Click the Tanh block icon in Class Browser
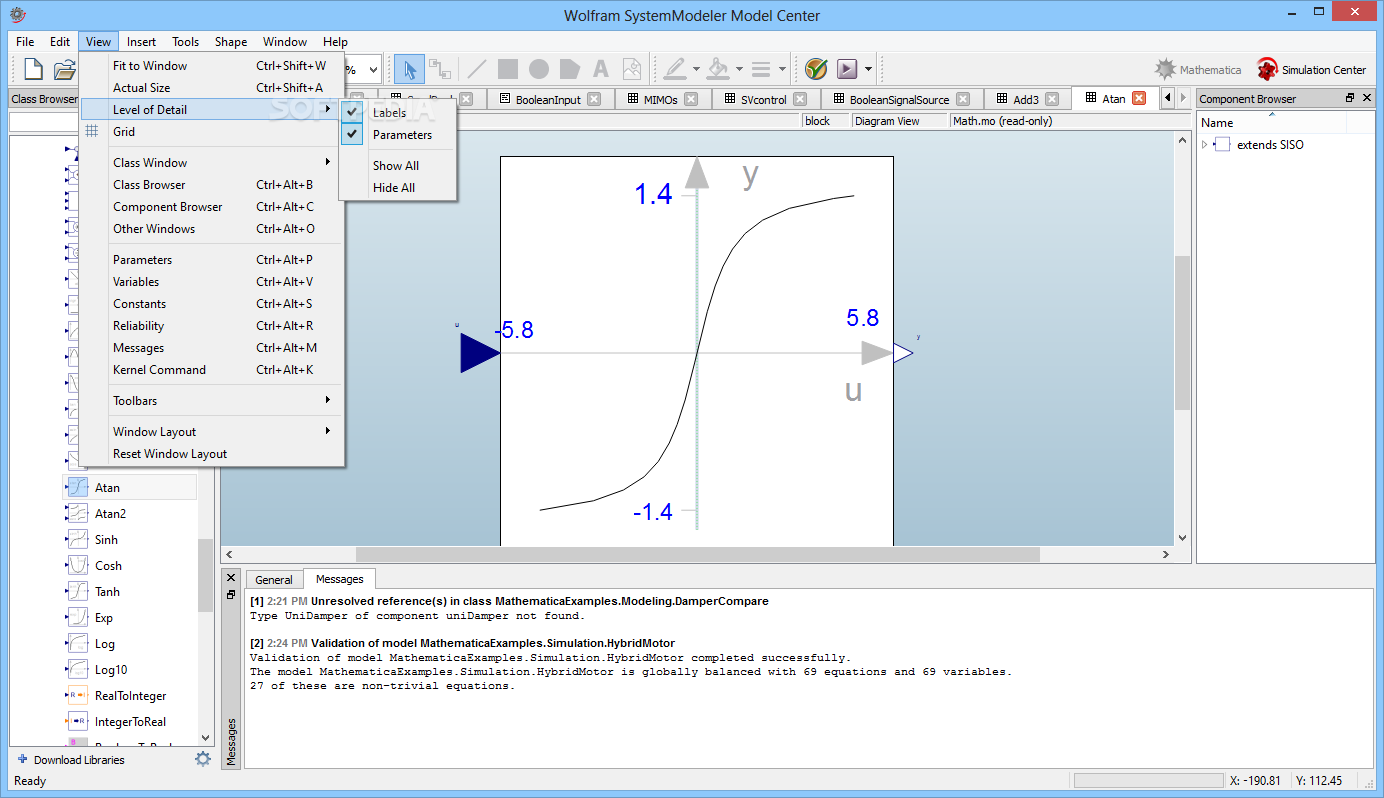Screen dimensions: 1384x798 78,592
